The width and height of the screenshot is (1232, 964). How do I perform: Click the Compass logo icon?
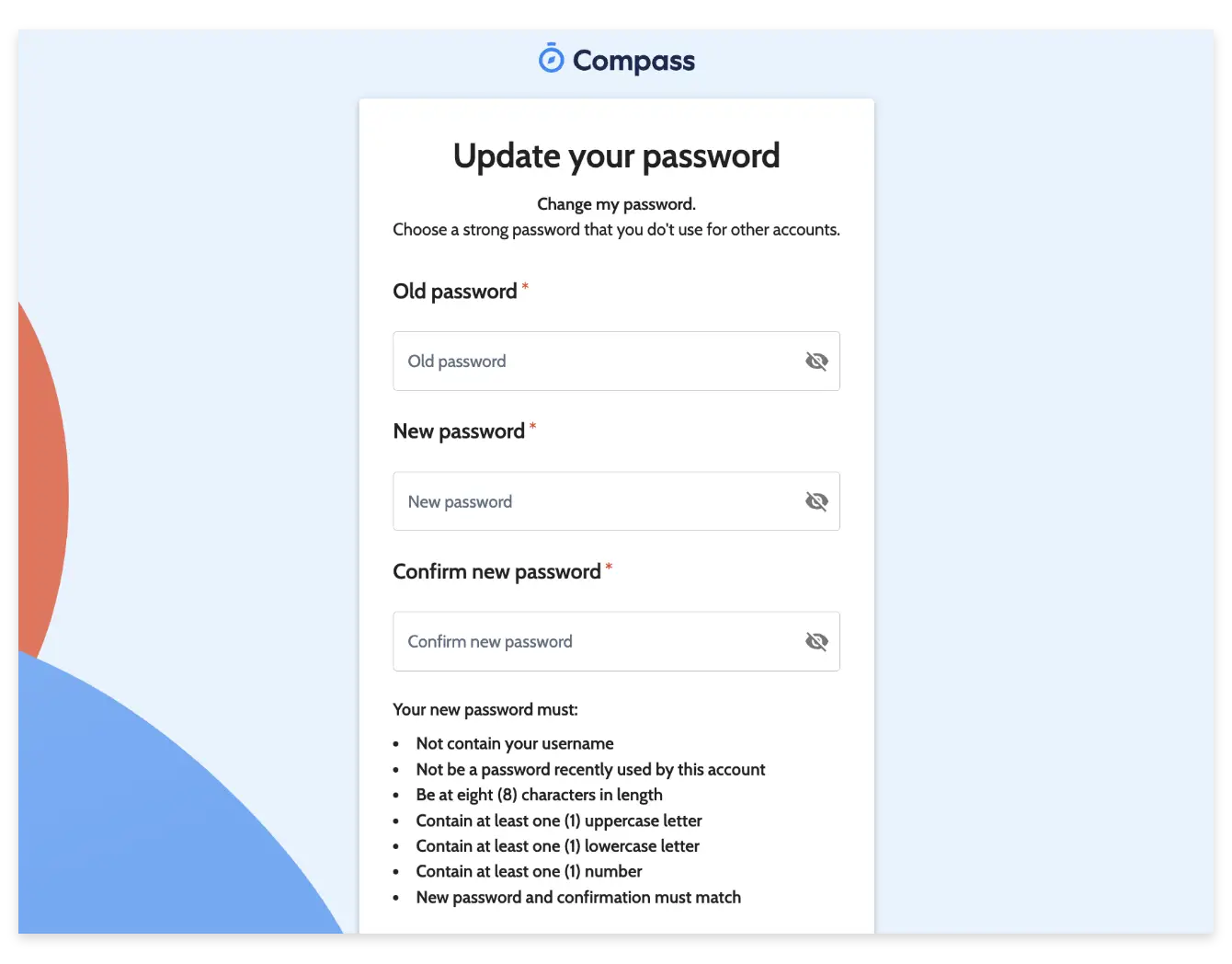551,59
